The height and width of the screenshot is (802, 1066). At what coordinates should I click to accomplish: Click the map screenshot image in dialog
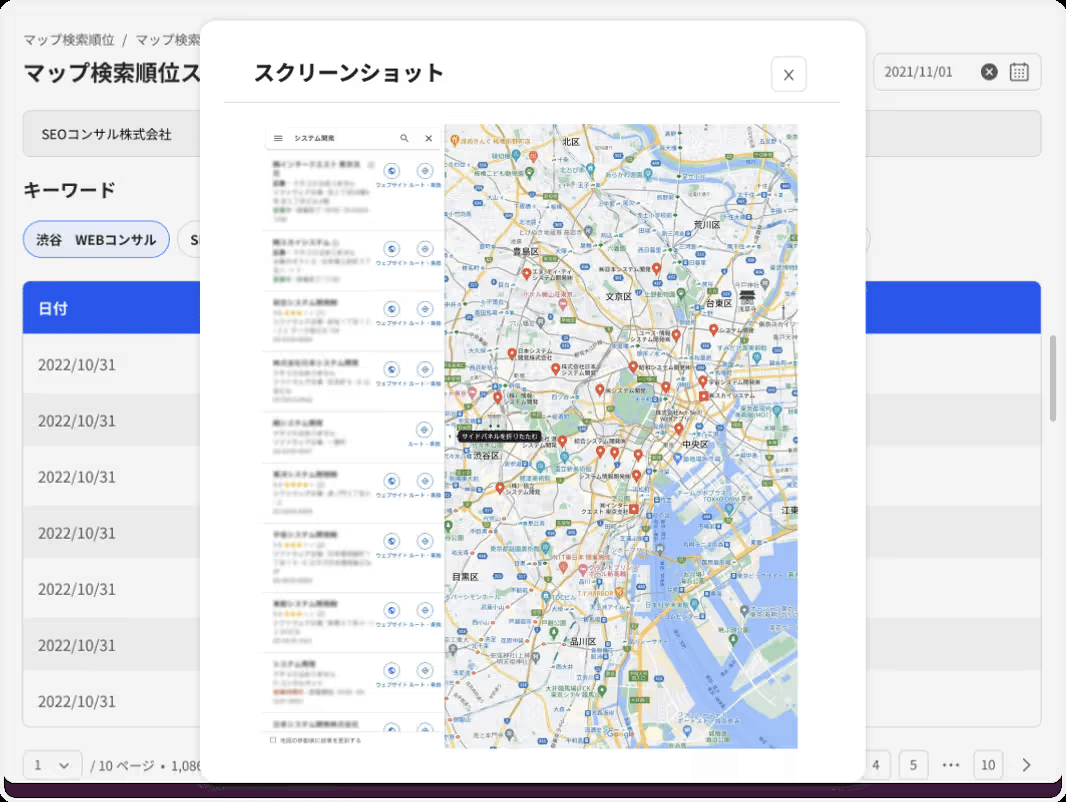tap(531, 436)
